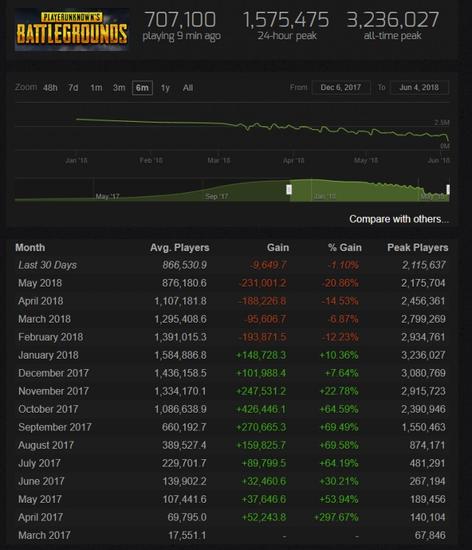
Task: Select the August 2017 row label
Action: coord(46,445)
